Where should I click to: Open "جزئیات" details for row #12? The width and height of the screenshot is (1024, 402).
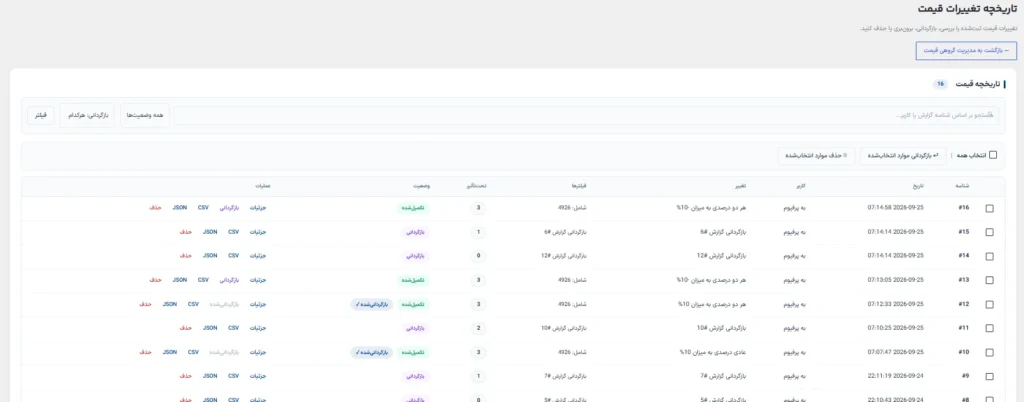coord(259,304)
